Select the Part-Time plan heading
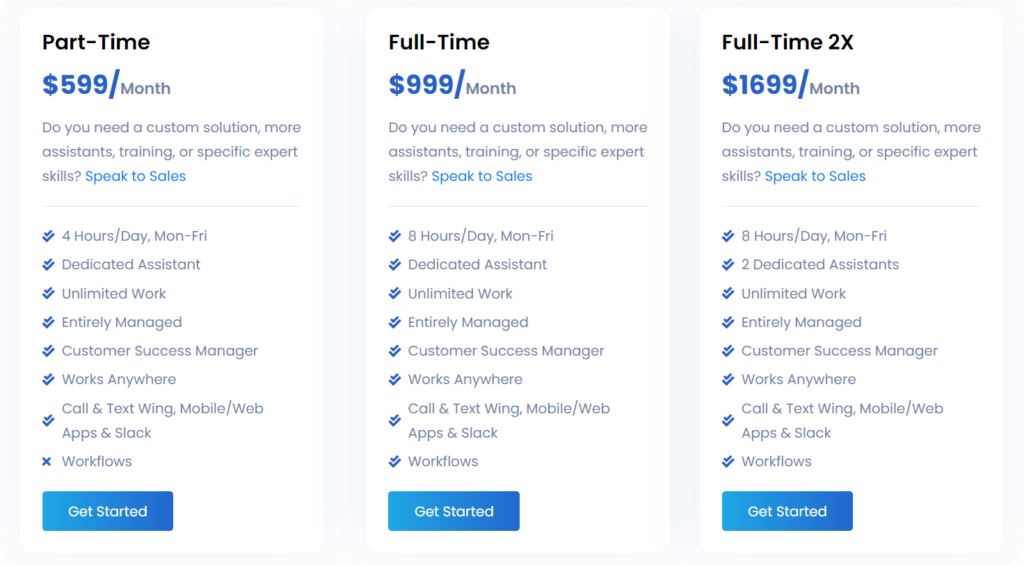 tap(96, 42)
